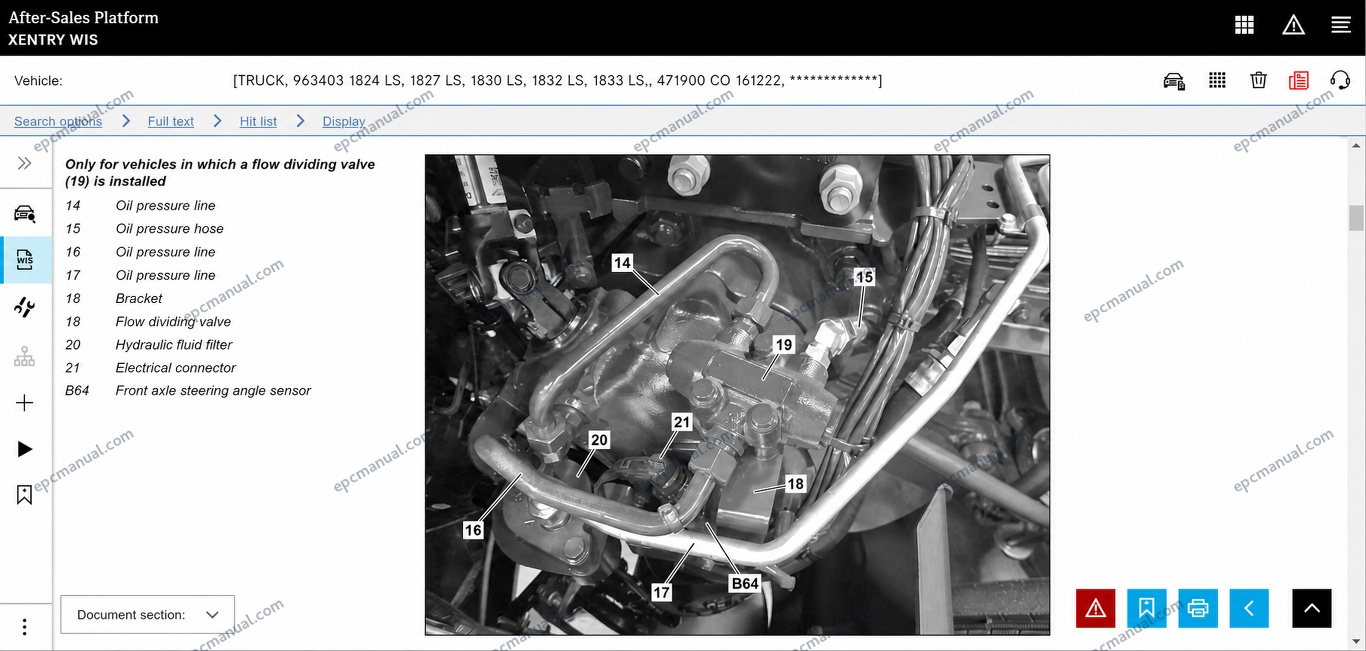
Task: Go to Hit list breadcrumb
Action: click(x=258, y=121)
